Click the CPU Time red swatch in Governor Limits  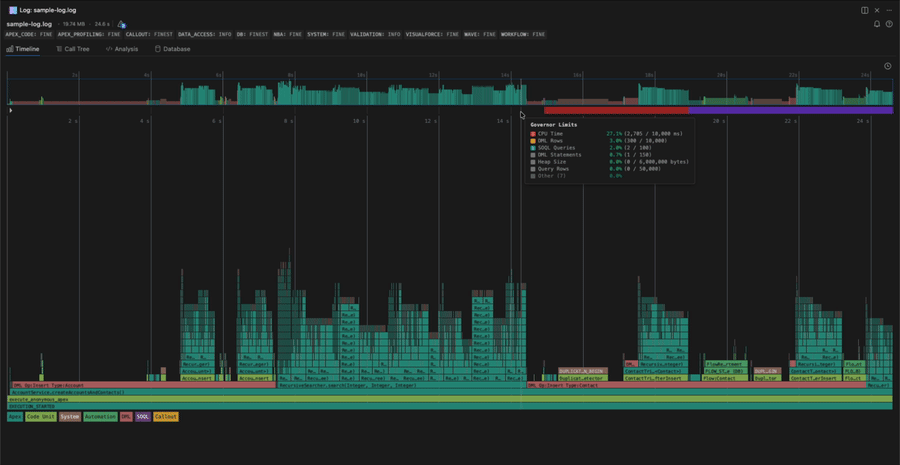(x=533, y=134)
